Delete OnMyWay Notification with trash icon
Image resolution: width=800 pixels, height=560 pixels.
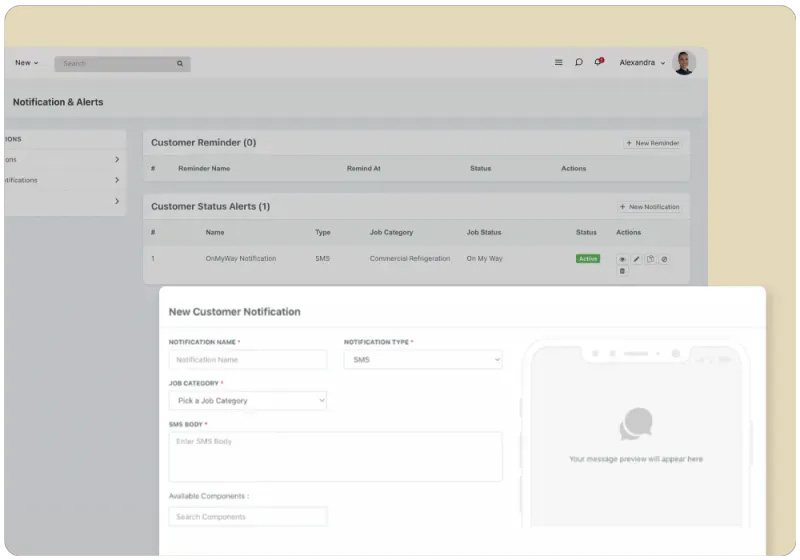[622, 271]
